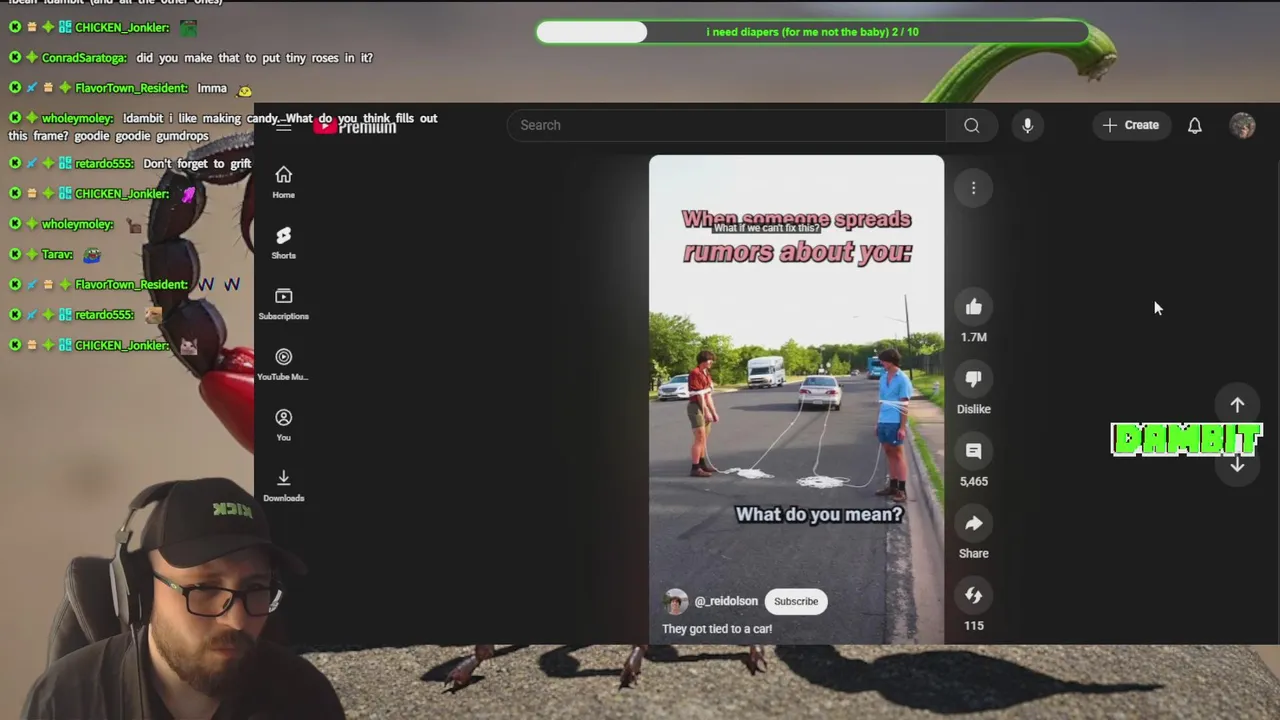Share the Short

[x=973, y=523]
